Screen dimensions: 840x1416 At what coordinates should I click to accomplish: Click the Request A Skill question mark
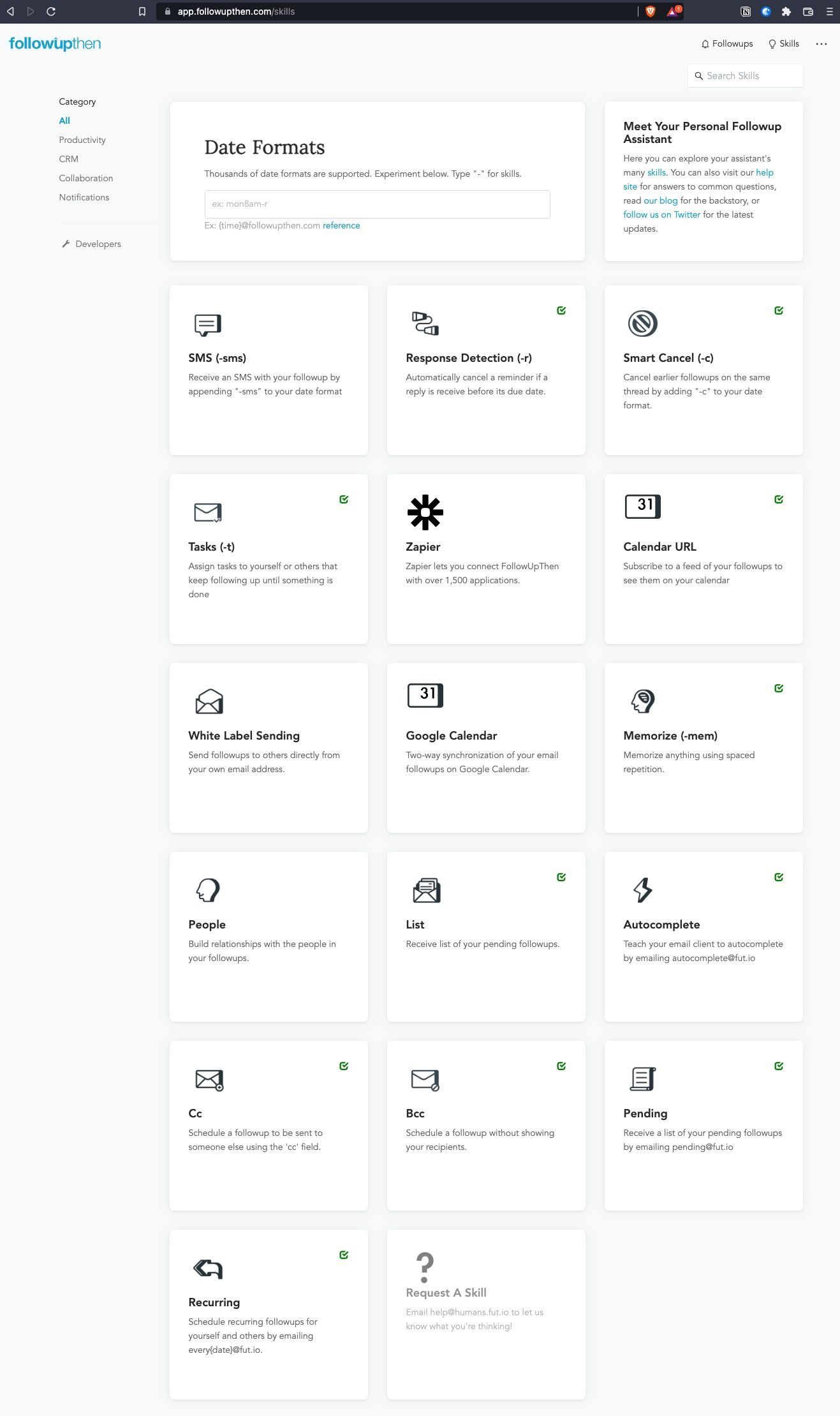(425, 1267)
